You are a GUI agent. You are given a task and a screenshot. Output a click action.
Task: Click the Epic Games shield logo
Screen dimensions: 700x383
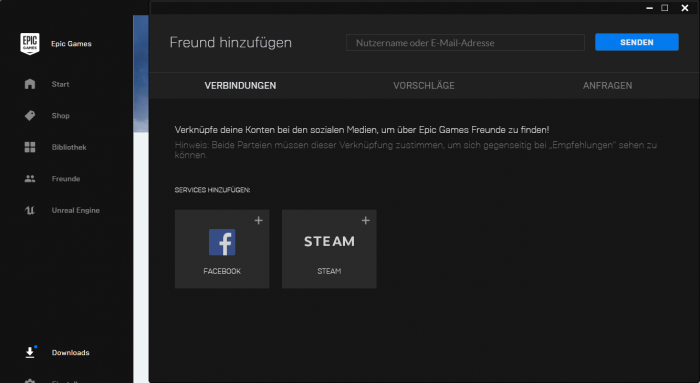pyautogui.click(x=30, y=44)
